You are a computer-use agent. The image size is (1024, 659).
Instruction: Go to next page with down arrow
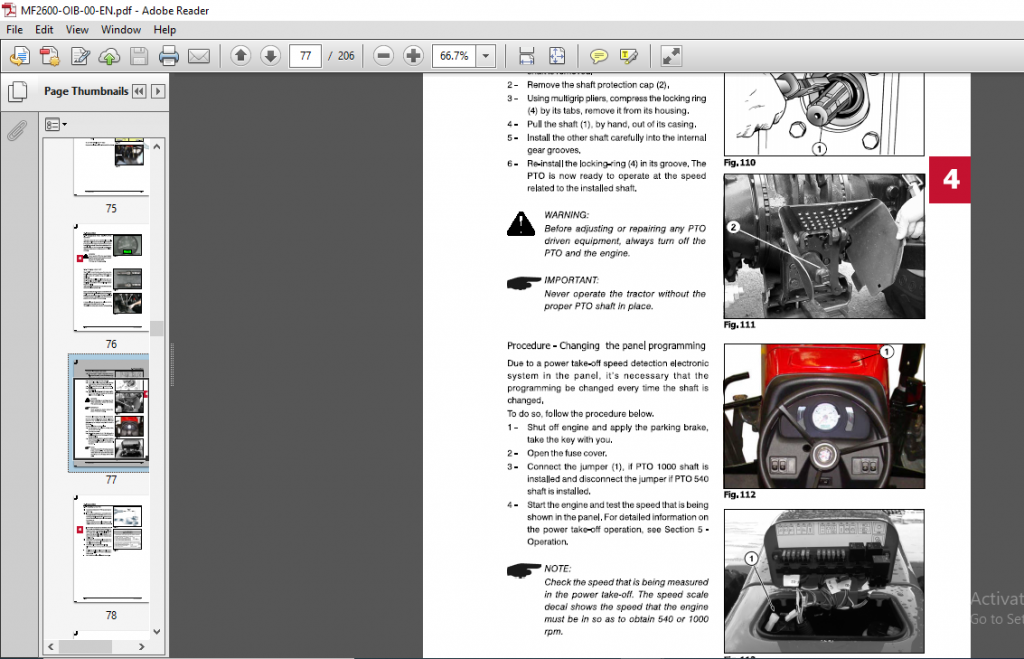pyautogui.click(x=270, y=56)
